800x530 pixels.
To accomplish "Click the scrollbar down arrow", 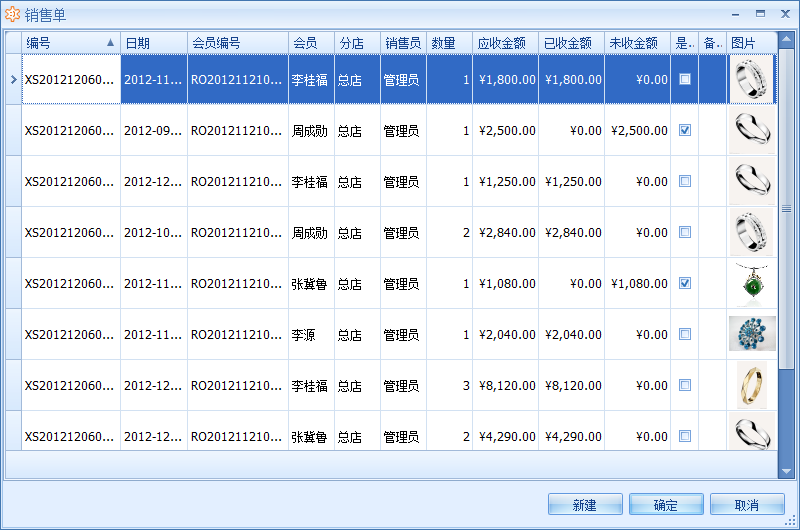I will [786, 471].
